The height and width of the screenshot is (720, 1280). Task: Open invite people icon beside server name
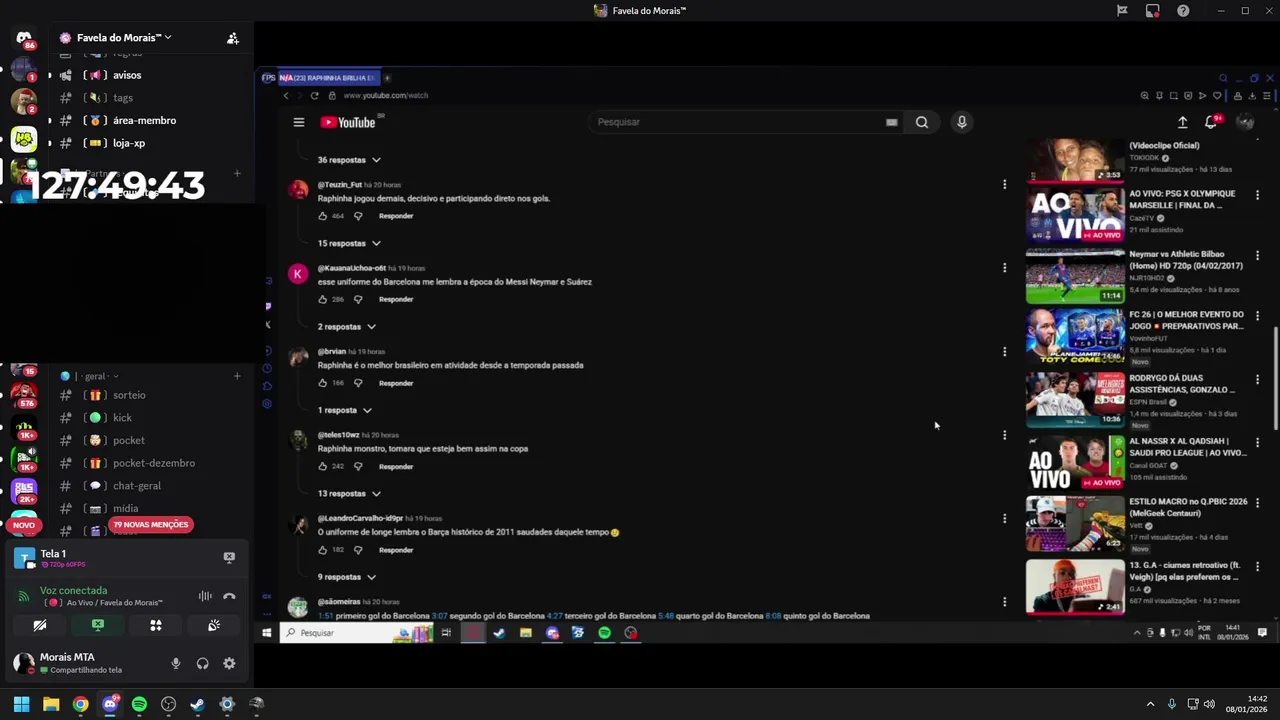pos(233,38)
